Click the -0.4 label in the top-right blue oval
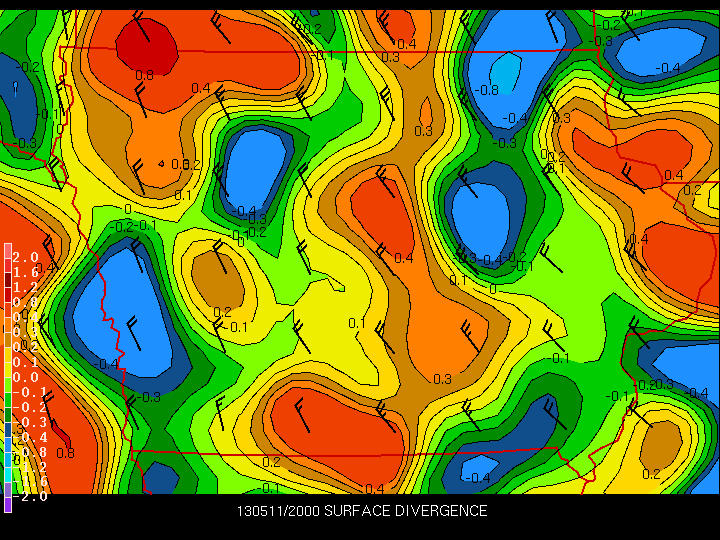The image size is (720, 540). pyautogui.click(x=668, y=68)
